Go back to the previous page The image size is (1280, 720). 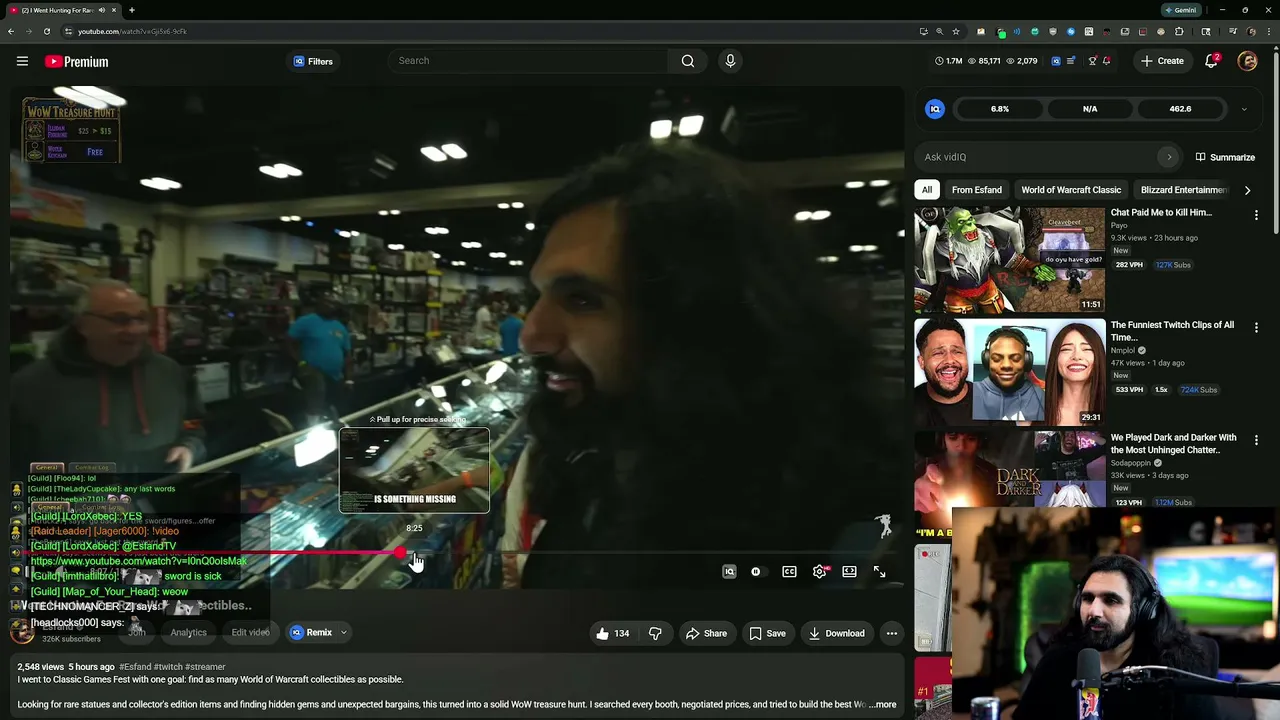[11, 31]
